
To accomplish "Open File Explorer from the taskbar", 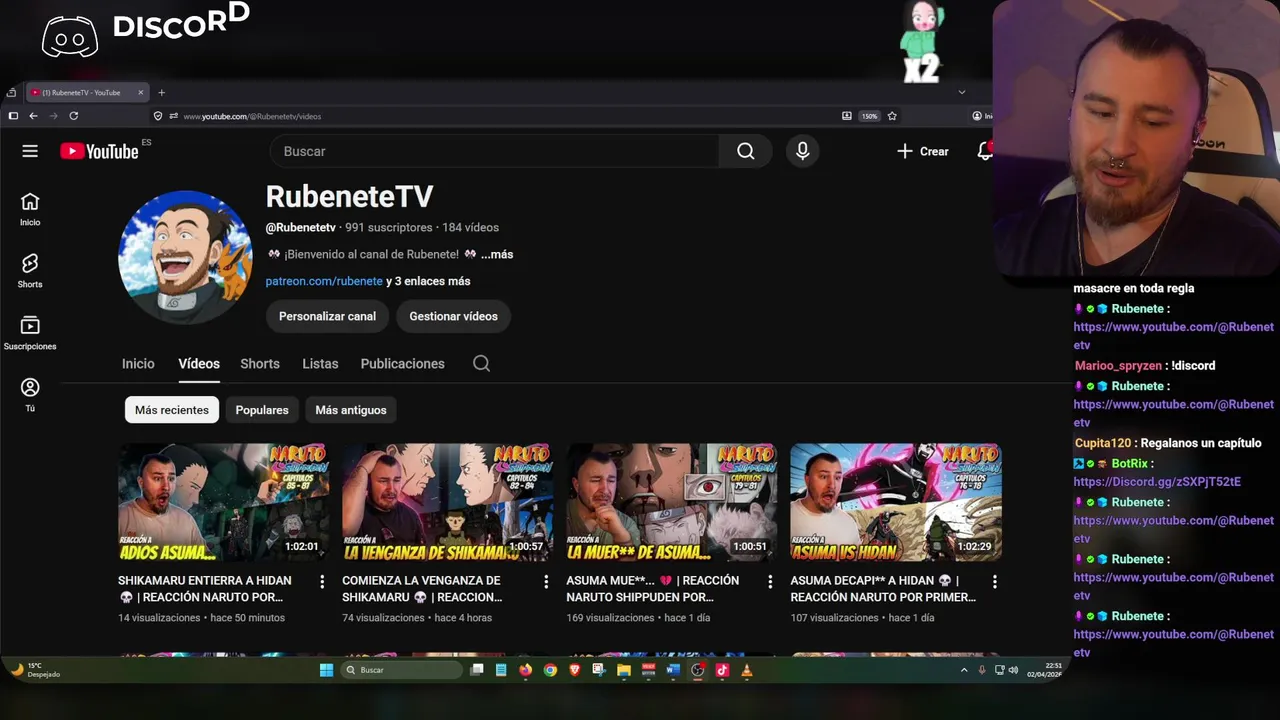I will [x=623, y=670].
